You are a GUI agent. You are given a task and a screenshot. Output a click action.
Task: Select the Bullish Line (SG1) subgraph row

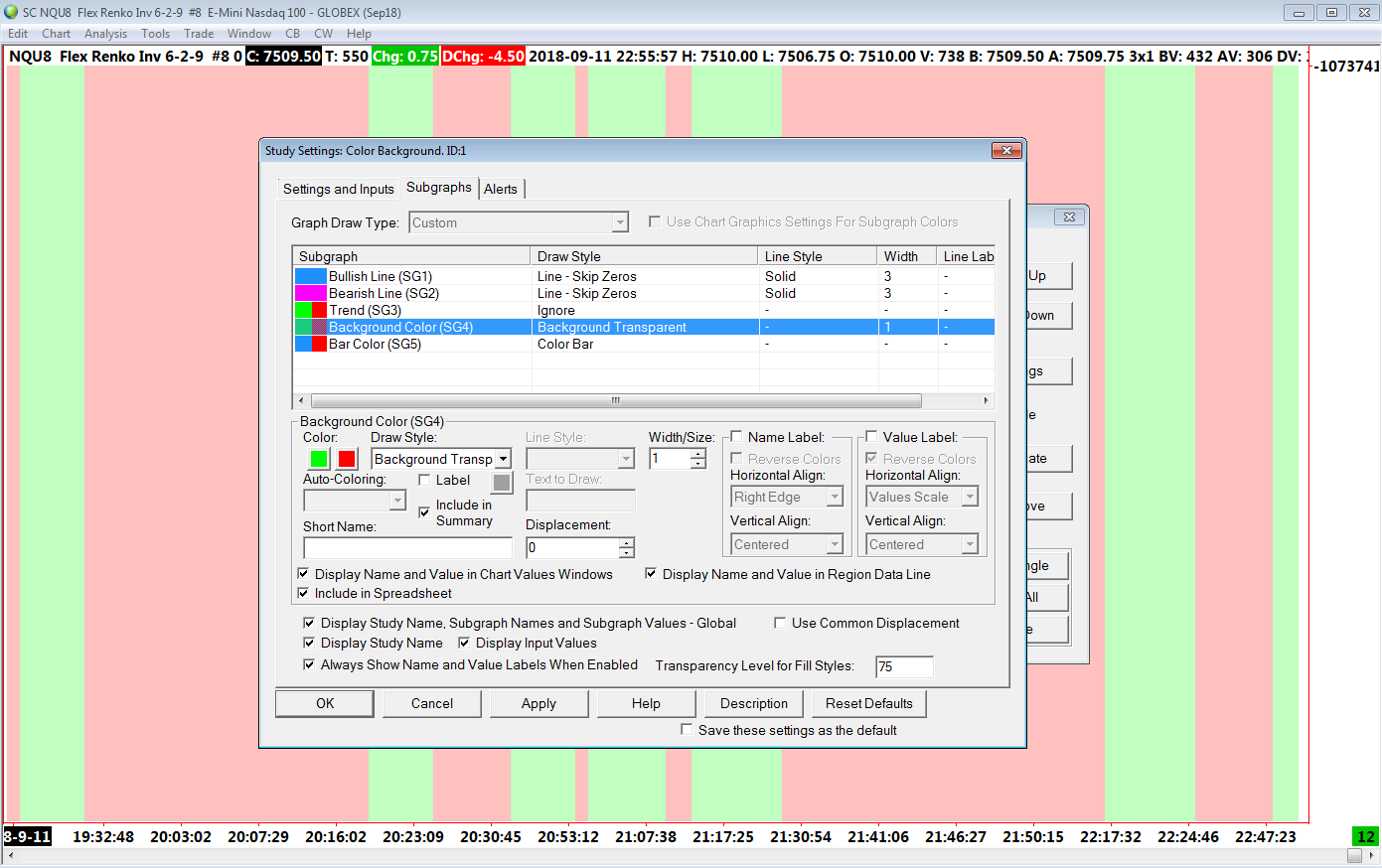coord(644,276)
